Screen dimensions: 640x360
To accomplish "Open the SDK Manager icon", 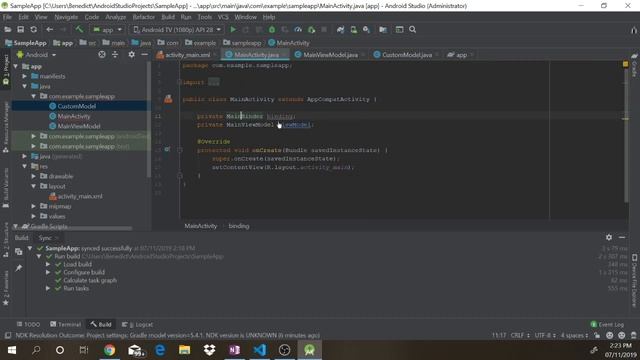I will (367, 30).
